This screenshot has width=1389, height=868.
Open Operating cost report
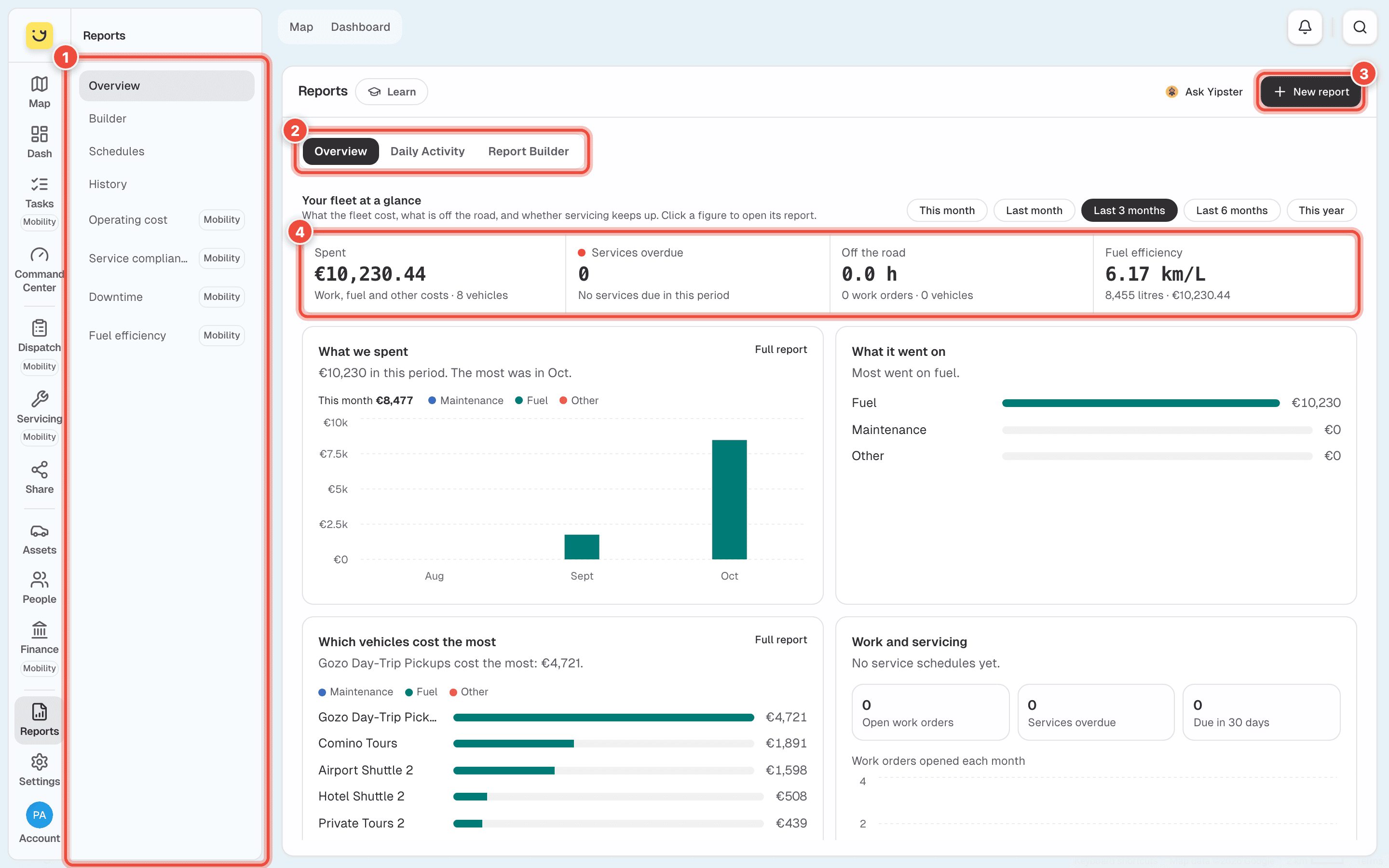point(166,219)
